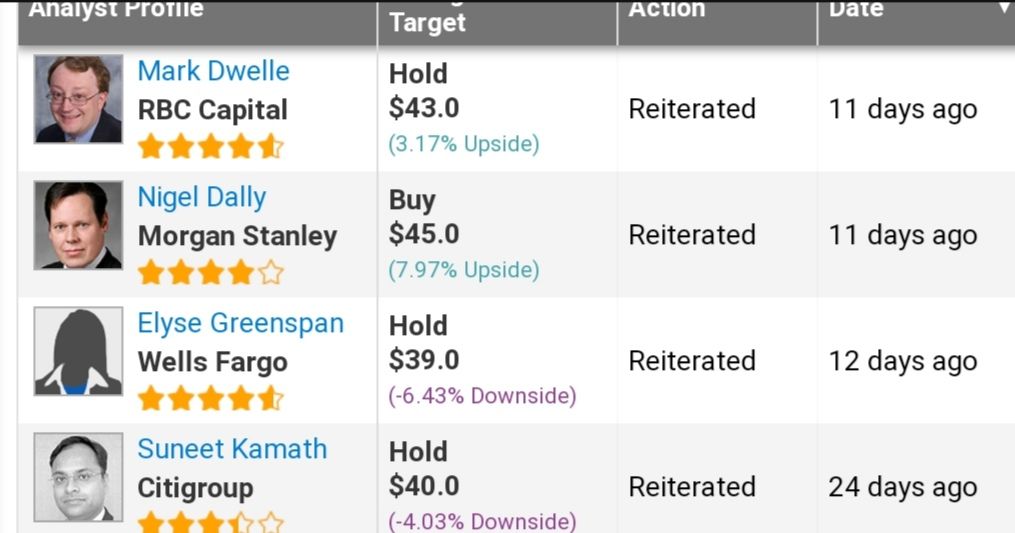Click Elyse Greenspan's silhouette avatar

click(78, 351)
